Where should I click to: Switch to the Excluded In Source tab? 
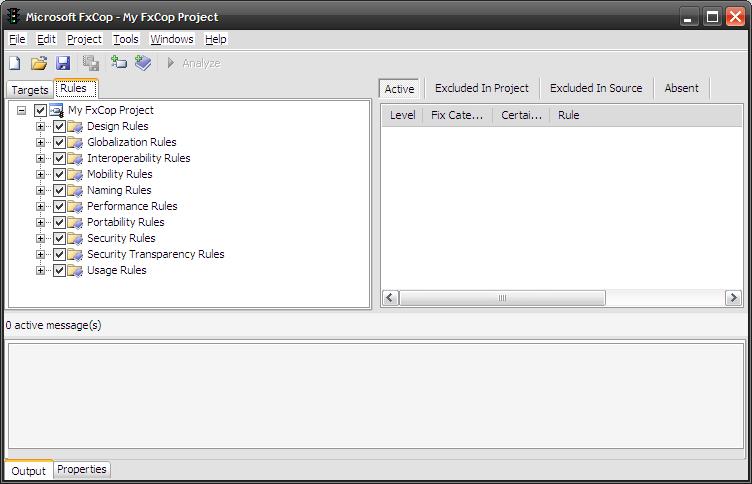(x=596, y=88)
